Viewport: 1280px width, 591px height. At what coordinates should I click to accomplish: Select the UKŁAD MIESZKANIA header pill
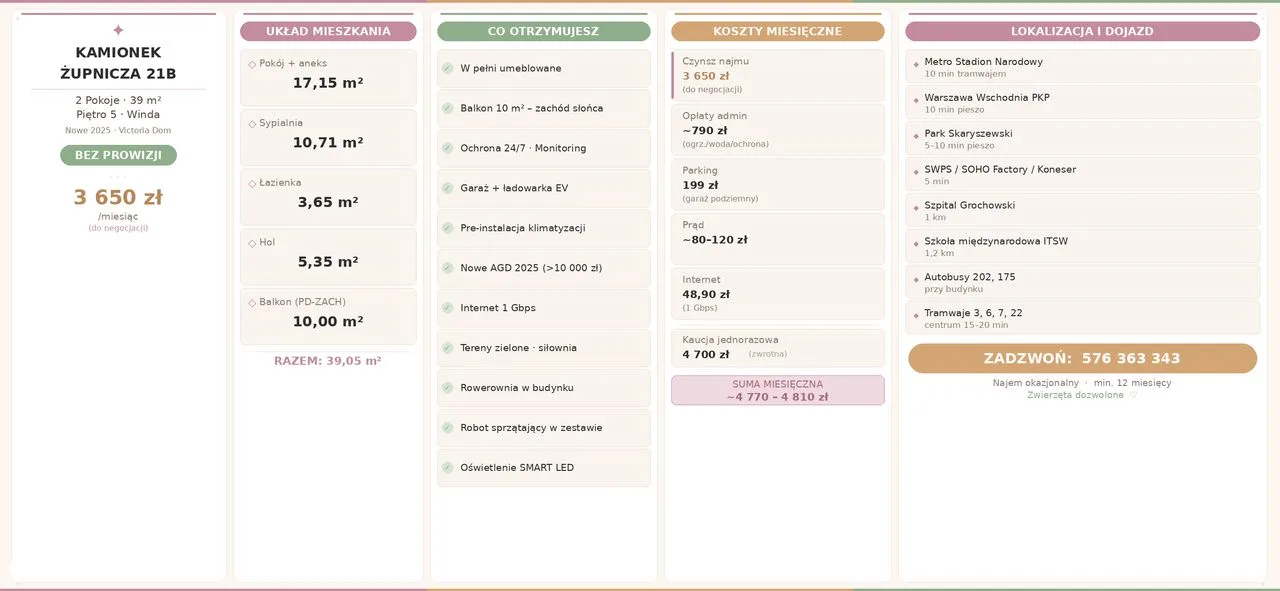point(328,31)
